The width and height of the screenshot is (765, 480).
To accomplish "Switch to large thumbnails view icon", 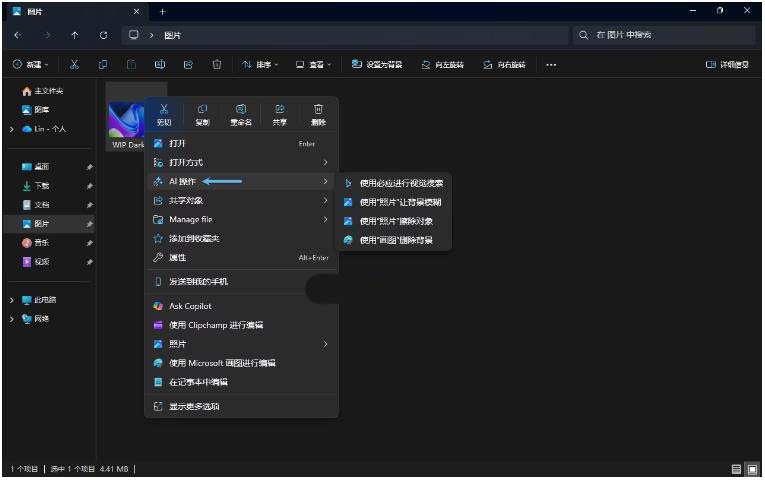I will click(x=753, y=469).
